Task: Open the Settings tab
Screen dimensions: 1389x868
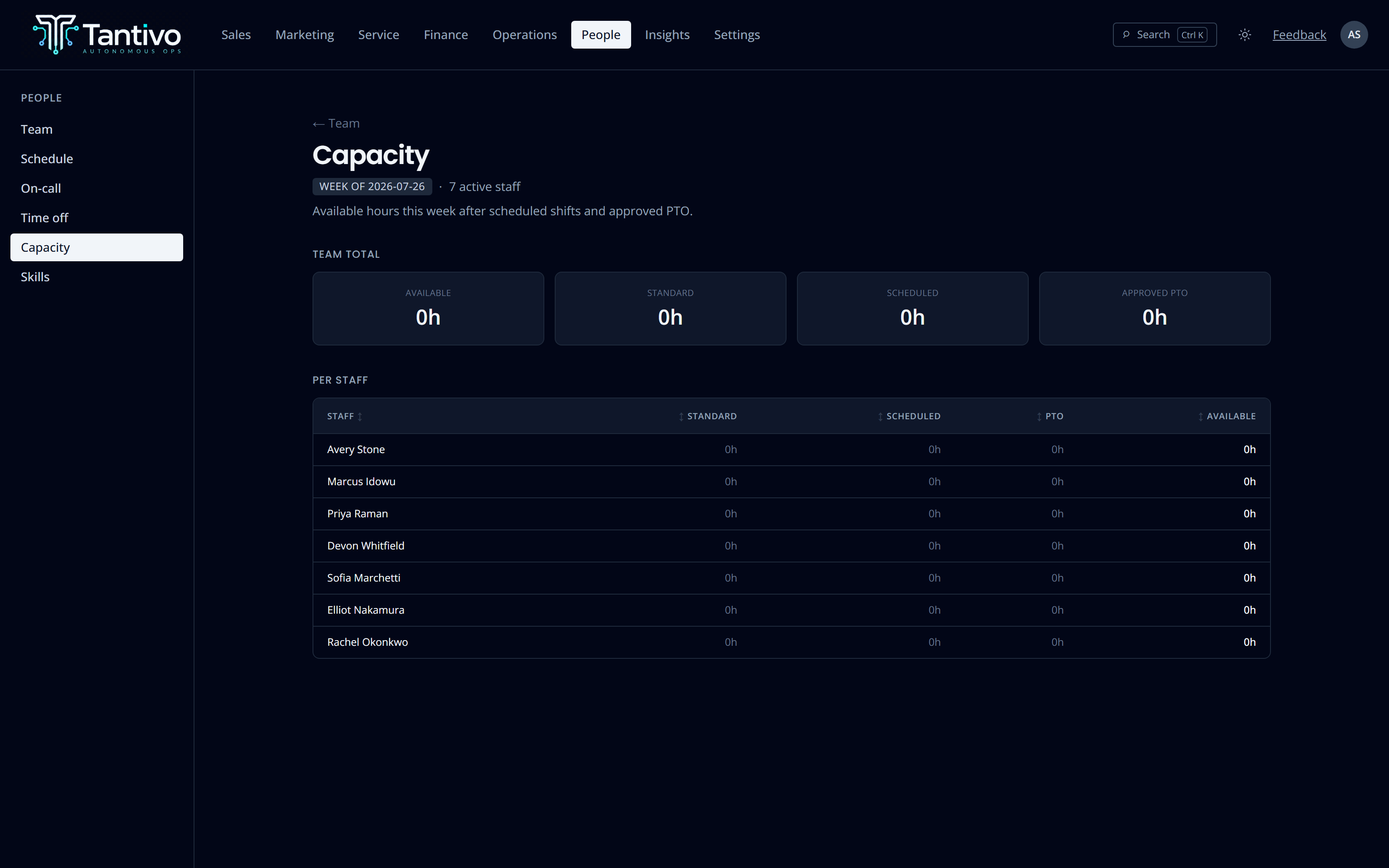Action: coord(737,34)
